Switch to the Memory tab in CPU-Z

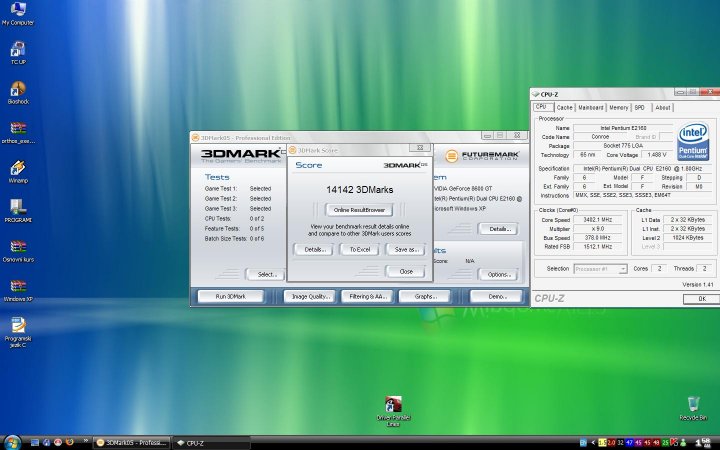coord(619,107)
